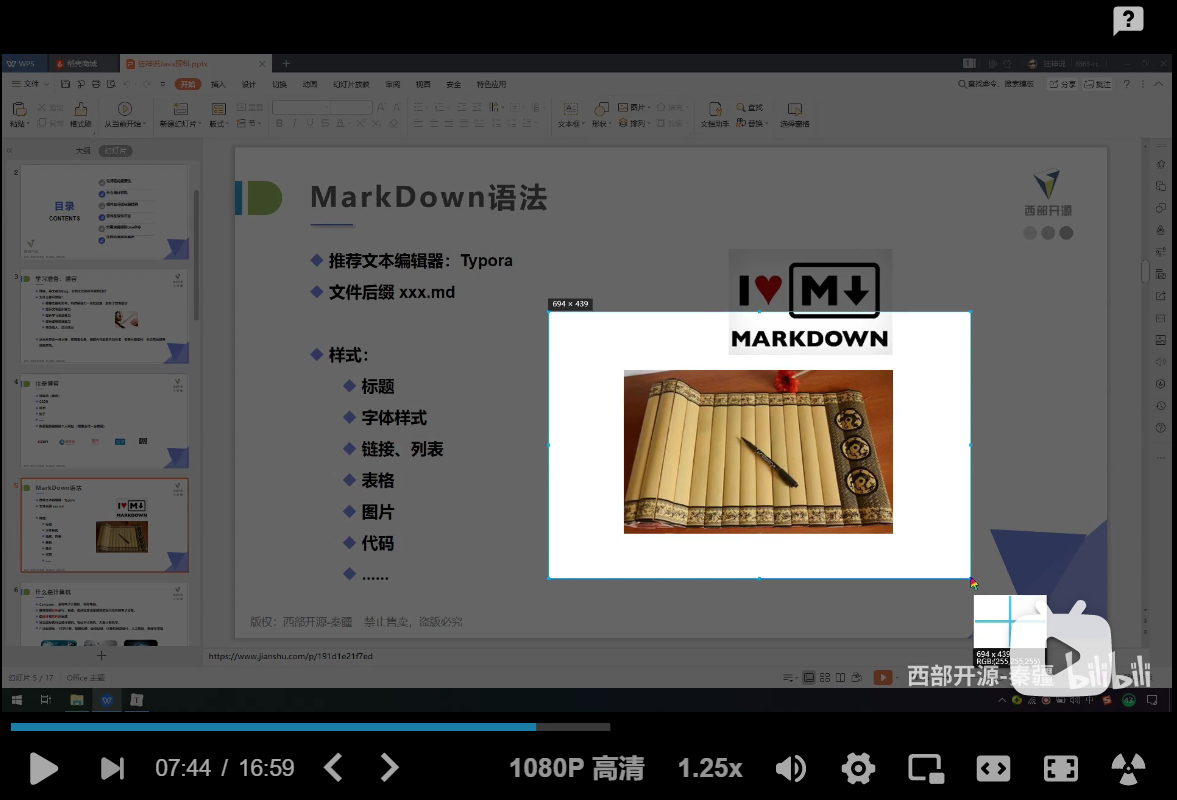Click the 粘贴 paste icon
The image size is (1177, 800).
pyautogui.click(x=20, y=110)
